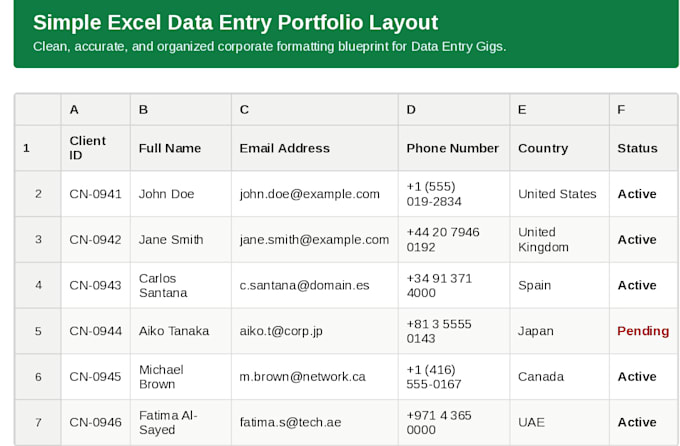Click fatima.s@tech.ae email cell
The height and width of the screenshot is (446, 680).
click(x=314, y=422)
